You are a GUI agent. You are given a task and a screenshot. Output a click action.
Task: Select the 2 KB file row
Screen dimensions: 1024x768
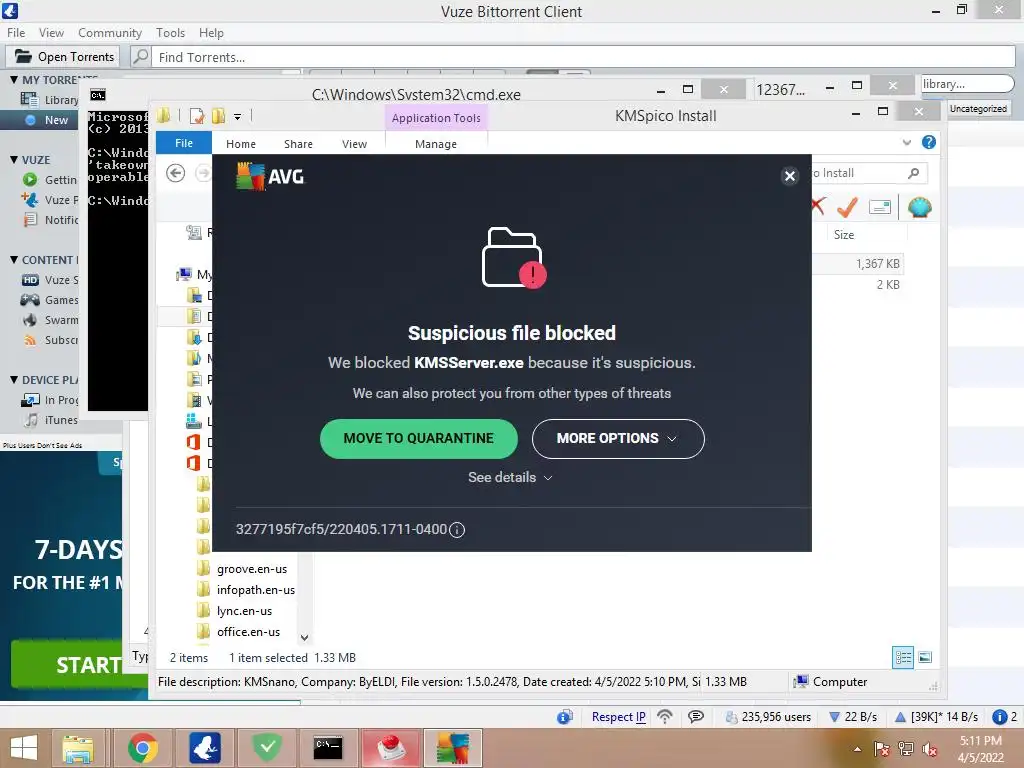[x=859, y=285]
